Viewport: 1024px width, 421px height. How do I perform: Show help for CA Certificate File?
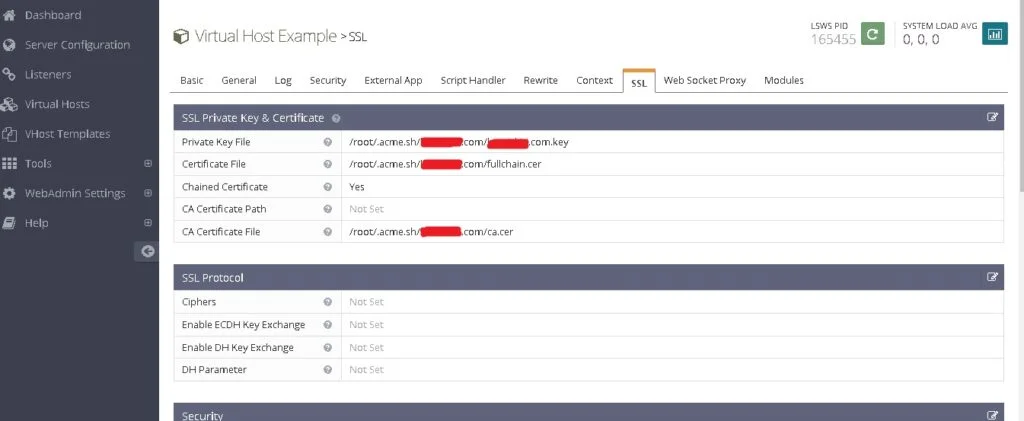click(x=328, y=232)
